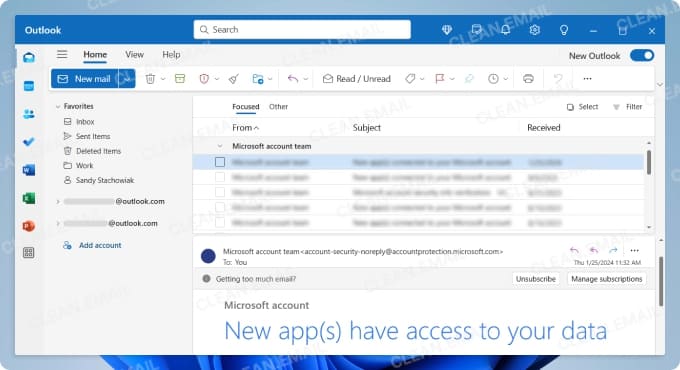
Task: Launch PowerPoint from the sidebar
Action: (x=29, y=226)
